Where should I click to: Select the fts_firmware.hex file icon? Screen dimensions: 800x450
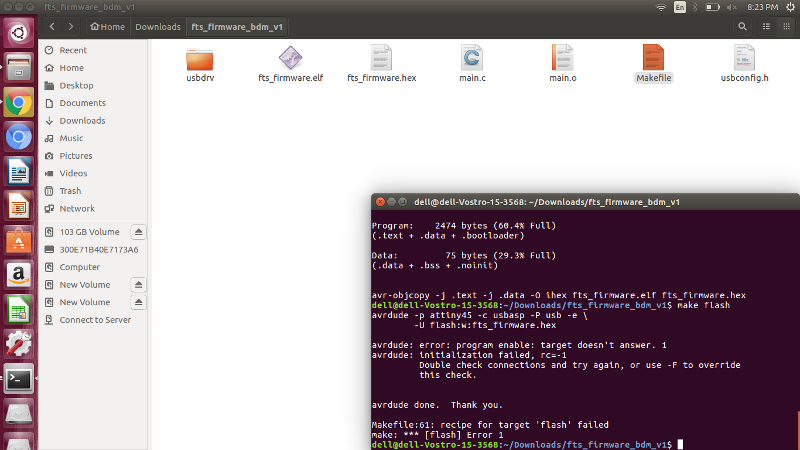(381, 58)
